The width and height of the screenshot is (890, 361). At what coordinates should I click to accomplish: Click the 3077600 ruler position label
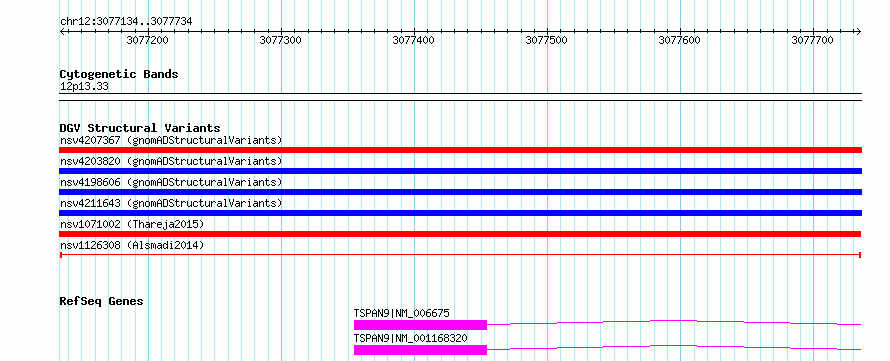(x=679, y=40)
